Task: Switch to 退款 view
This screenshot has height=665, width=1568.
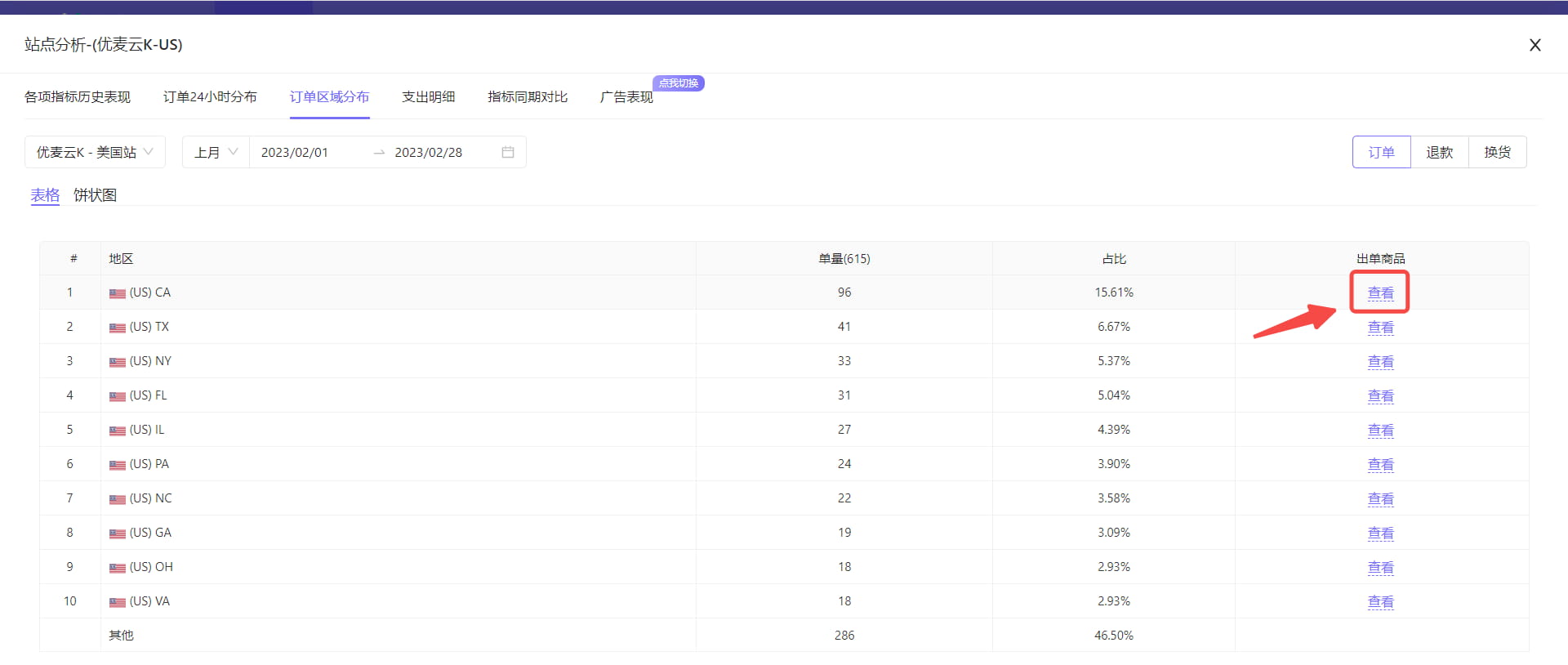Action: click(1440, 152)
